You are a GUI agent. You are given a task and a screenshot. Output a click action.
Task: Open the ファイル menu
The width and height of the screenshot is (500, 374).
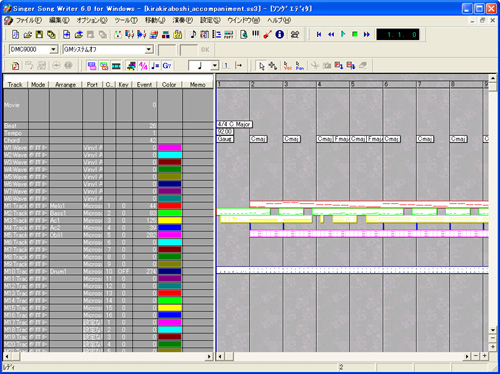(x=29, y=20)
